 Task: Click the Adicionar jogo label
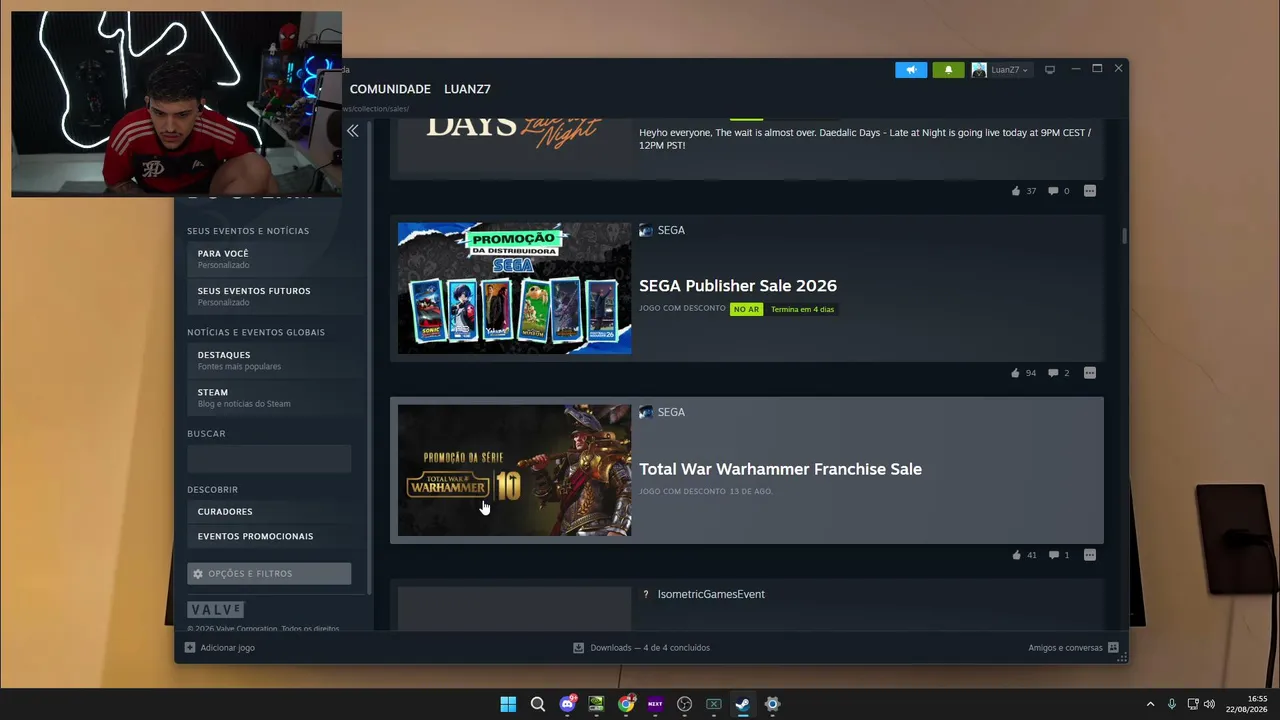227,648
